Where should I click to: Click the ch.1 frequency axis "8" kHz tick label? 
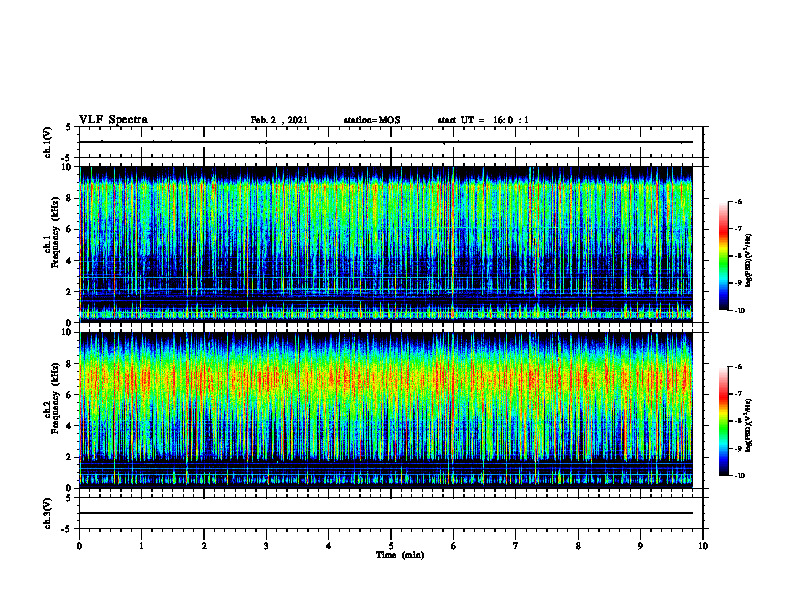(x=70, y=198)
